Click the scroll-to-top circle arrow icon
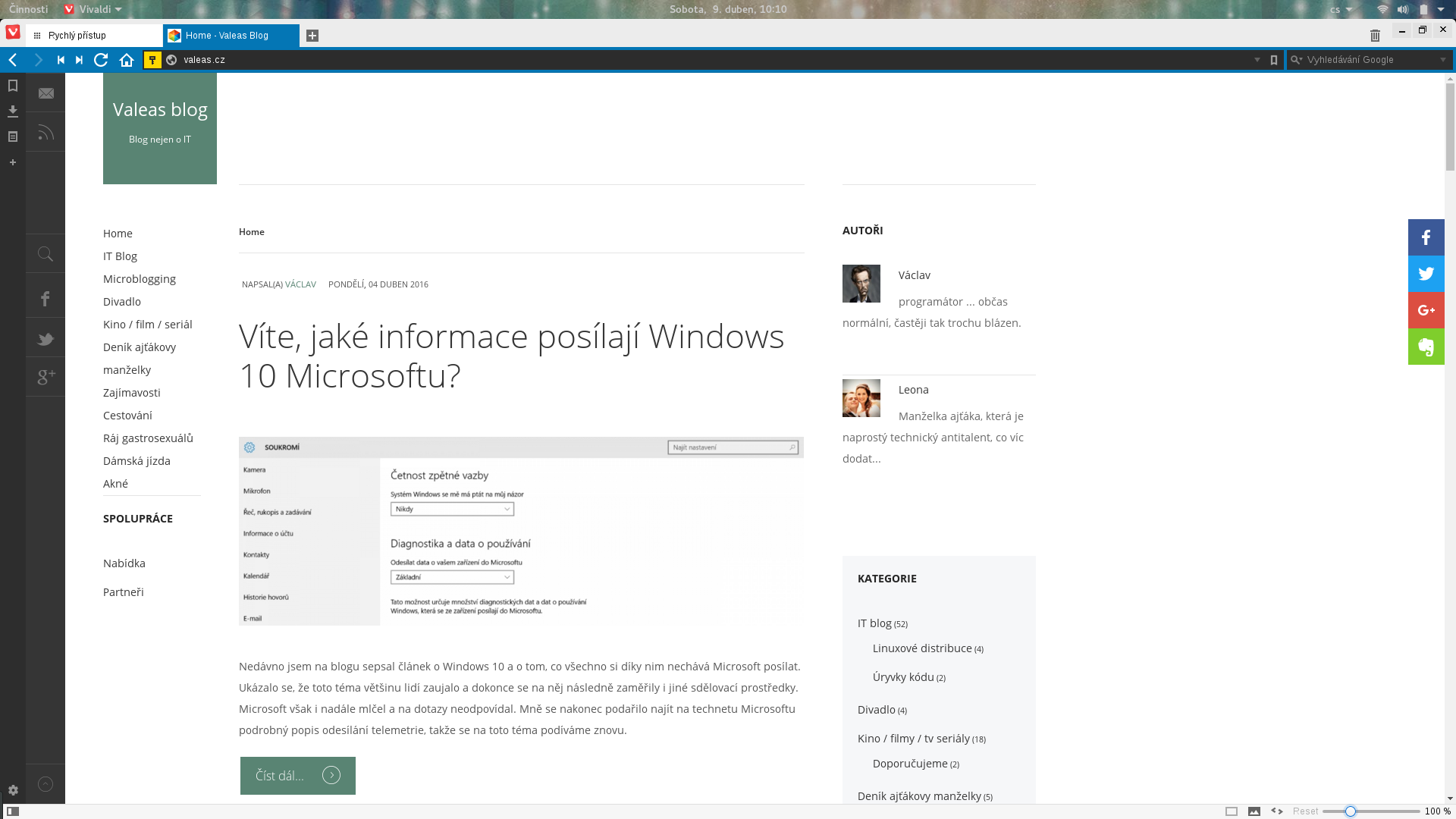This screenshot has width=1456, height=819. (x=45, y=784)
